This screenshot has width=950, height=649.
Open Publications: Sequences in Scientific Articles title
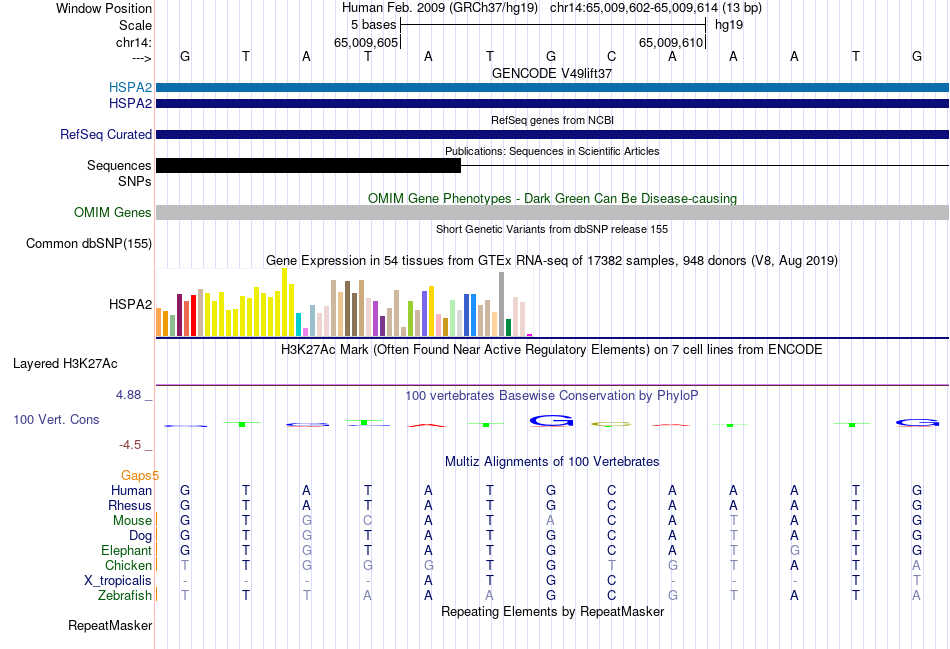click(552, 151)
